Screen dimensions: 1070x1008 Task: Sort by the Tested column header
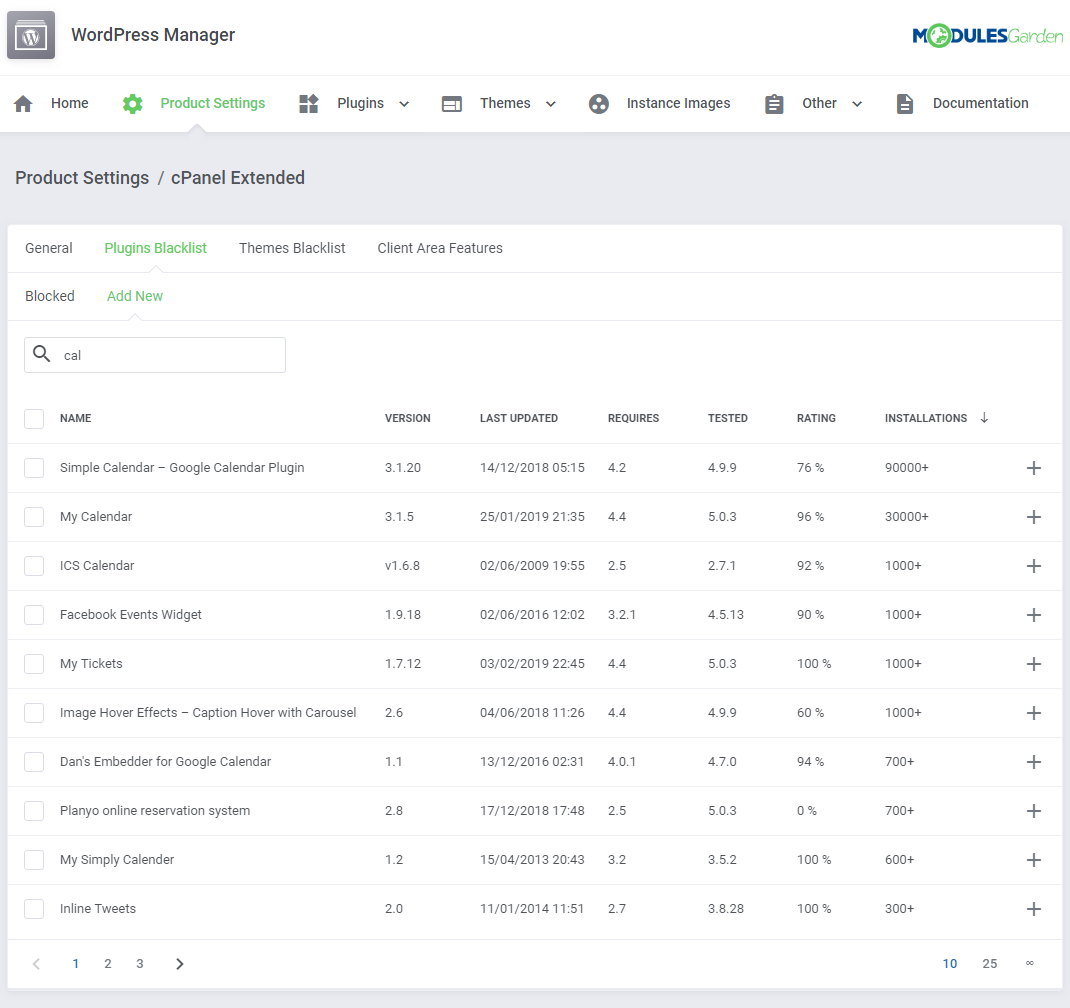tap(727, 418)
